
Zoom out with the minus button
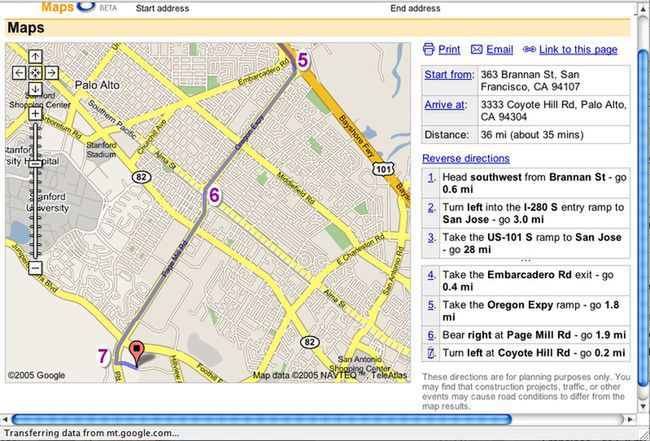point(36,268)
